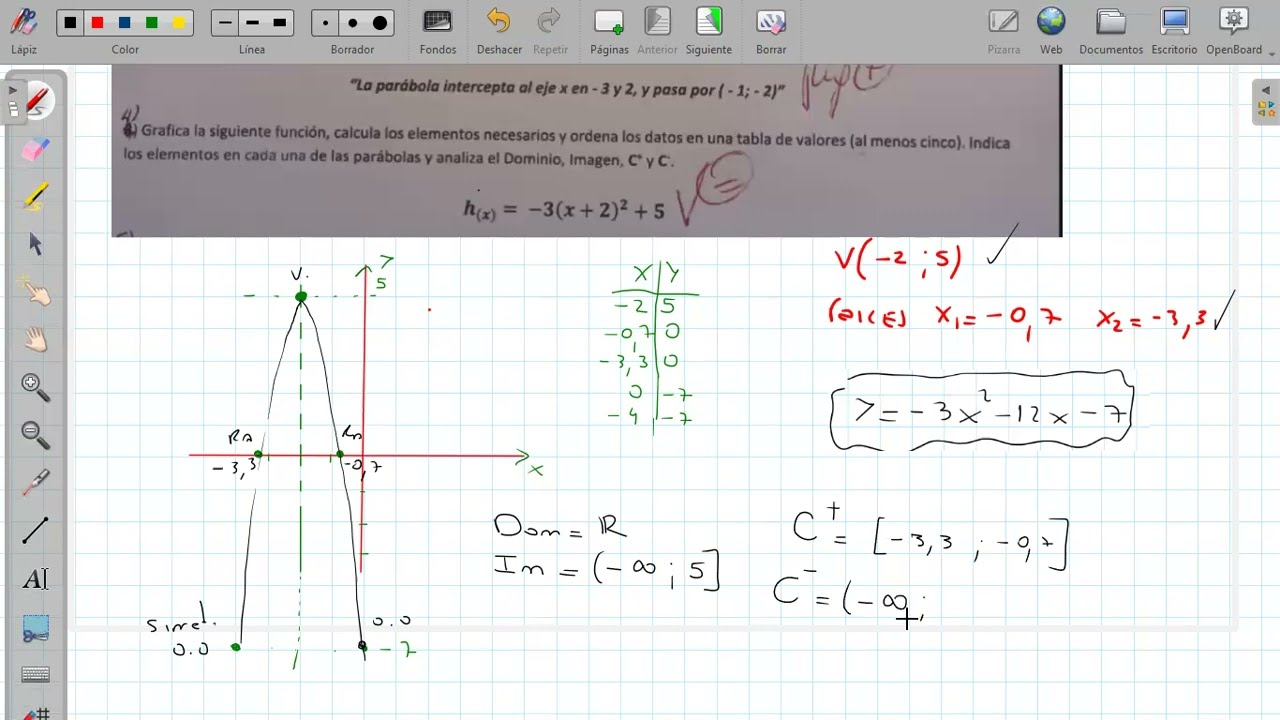Select the yellow highlighter tool
This screenshot has width=1280, height=720.
tap(36, 197)
